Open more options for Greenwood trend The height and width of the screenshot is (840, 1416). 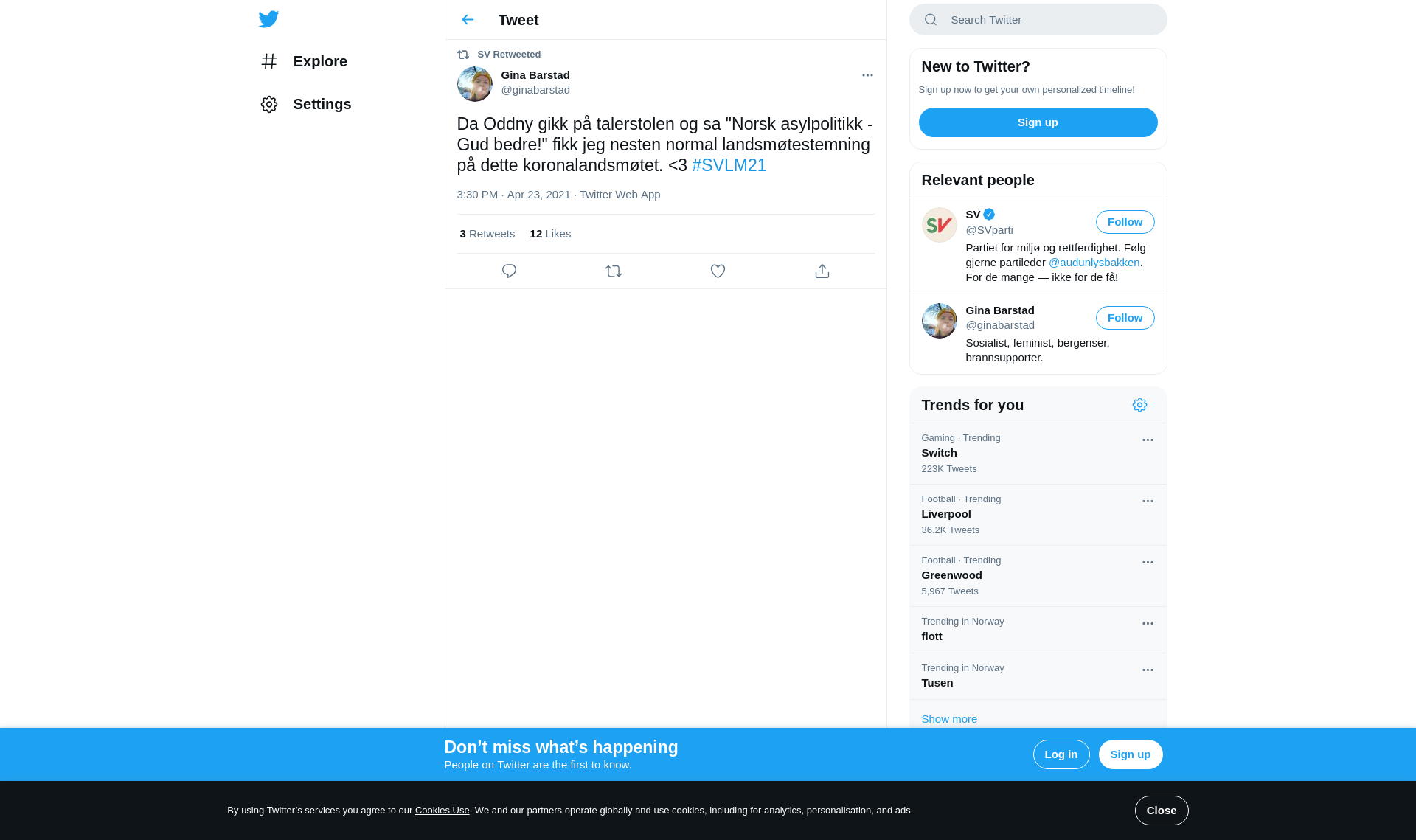coord(1148,563)
